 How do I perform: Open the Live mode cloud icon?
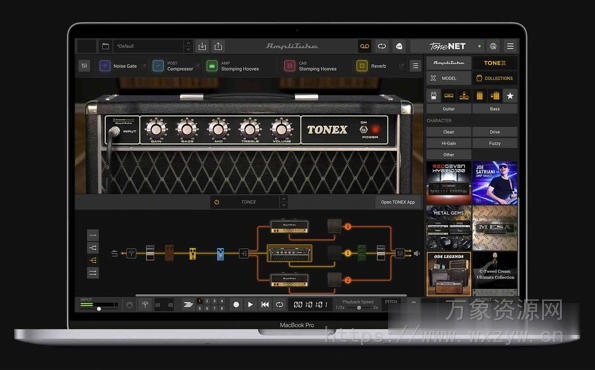click(399, 46)
